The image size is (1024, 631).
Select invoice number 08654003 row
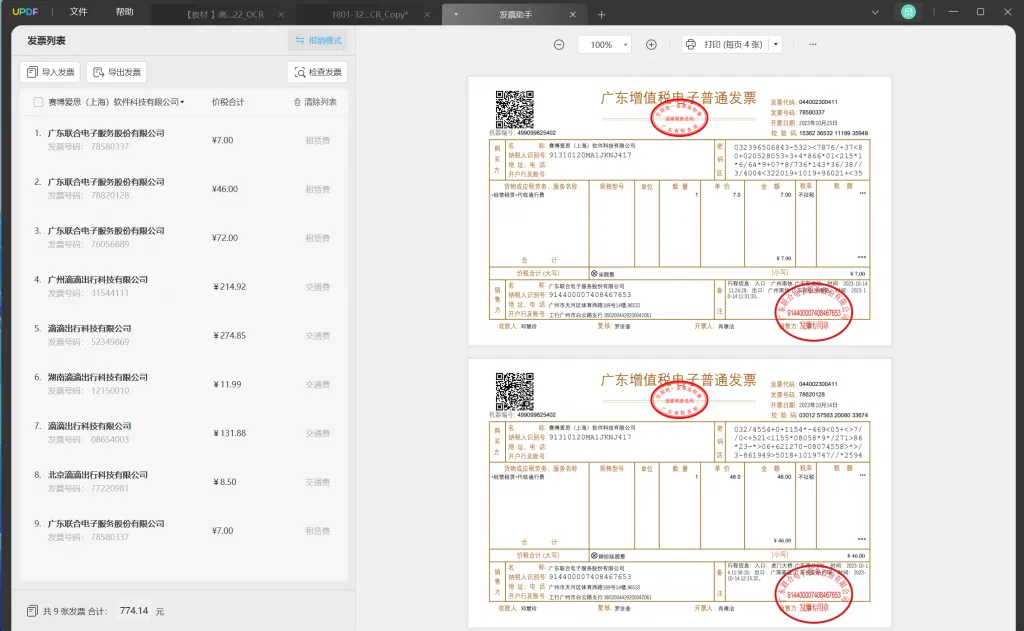(x=184, y=433)
